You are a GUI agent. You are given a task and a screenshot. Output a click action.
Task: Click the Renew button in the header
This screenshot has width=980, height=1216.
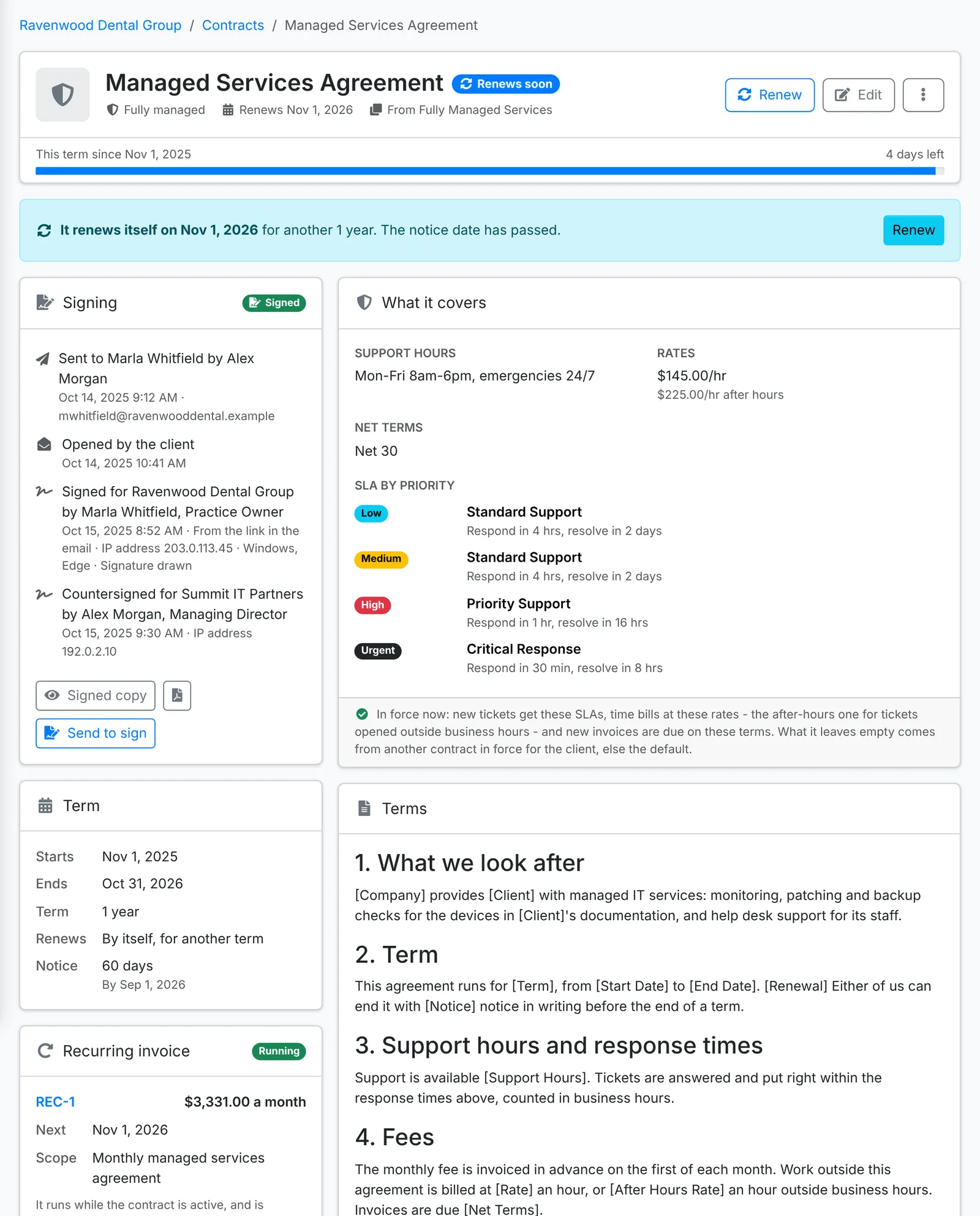(x=769, y=95)
